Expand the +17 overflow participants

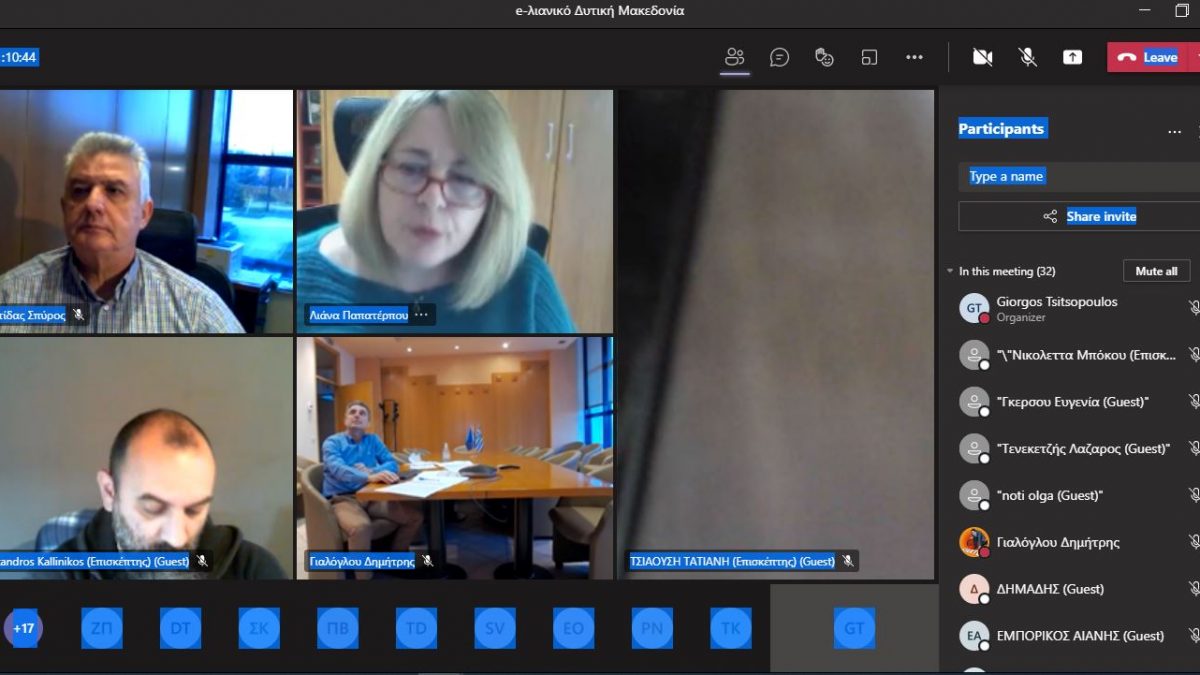[23, 629]
